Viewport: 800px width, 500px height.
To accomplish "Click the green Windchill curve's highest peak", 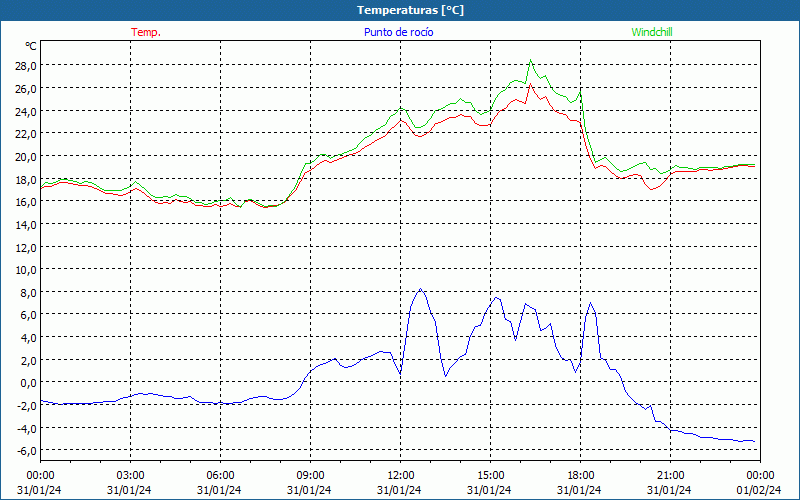I will (531, 60).
